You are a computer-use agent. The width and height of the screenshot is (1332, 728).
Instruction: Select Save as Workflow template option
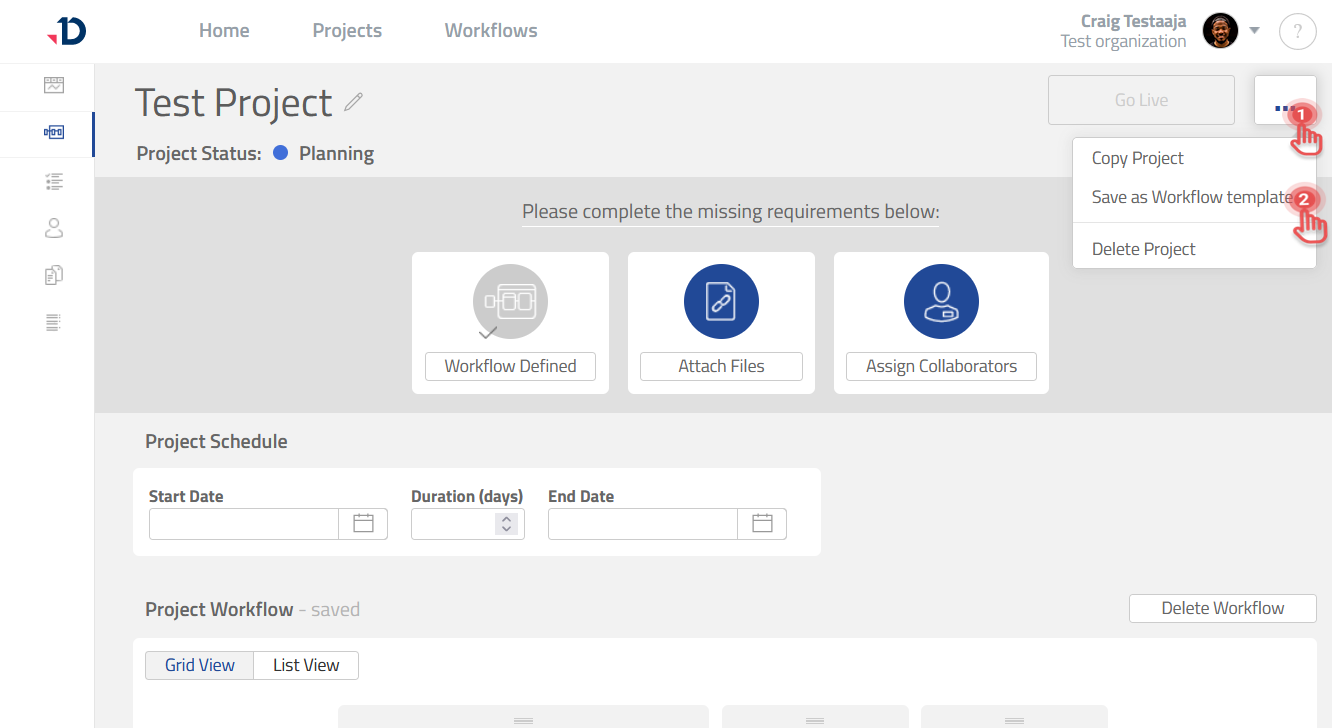(x=1190, y=197)
